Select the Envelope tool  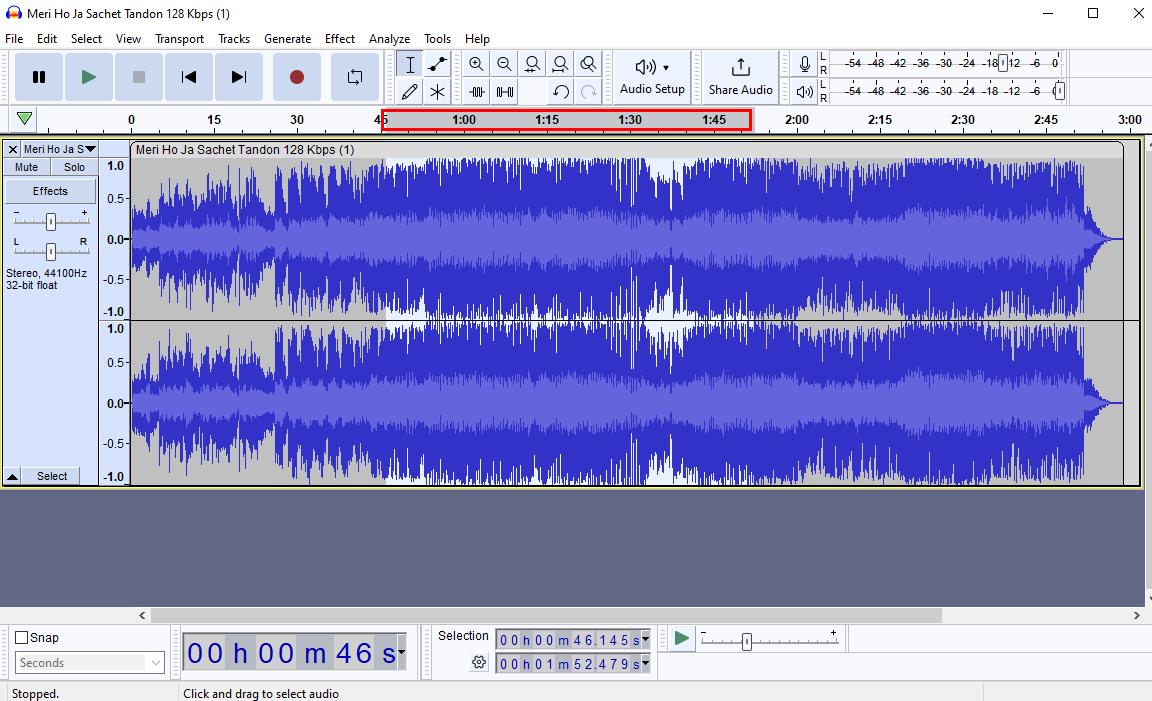(x=437, y=63)
